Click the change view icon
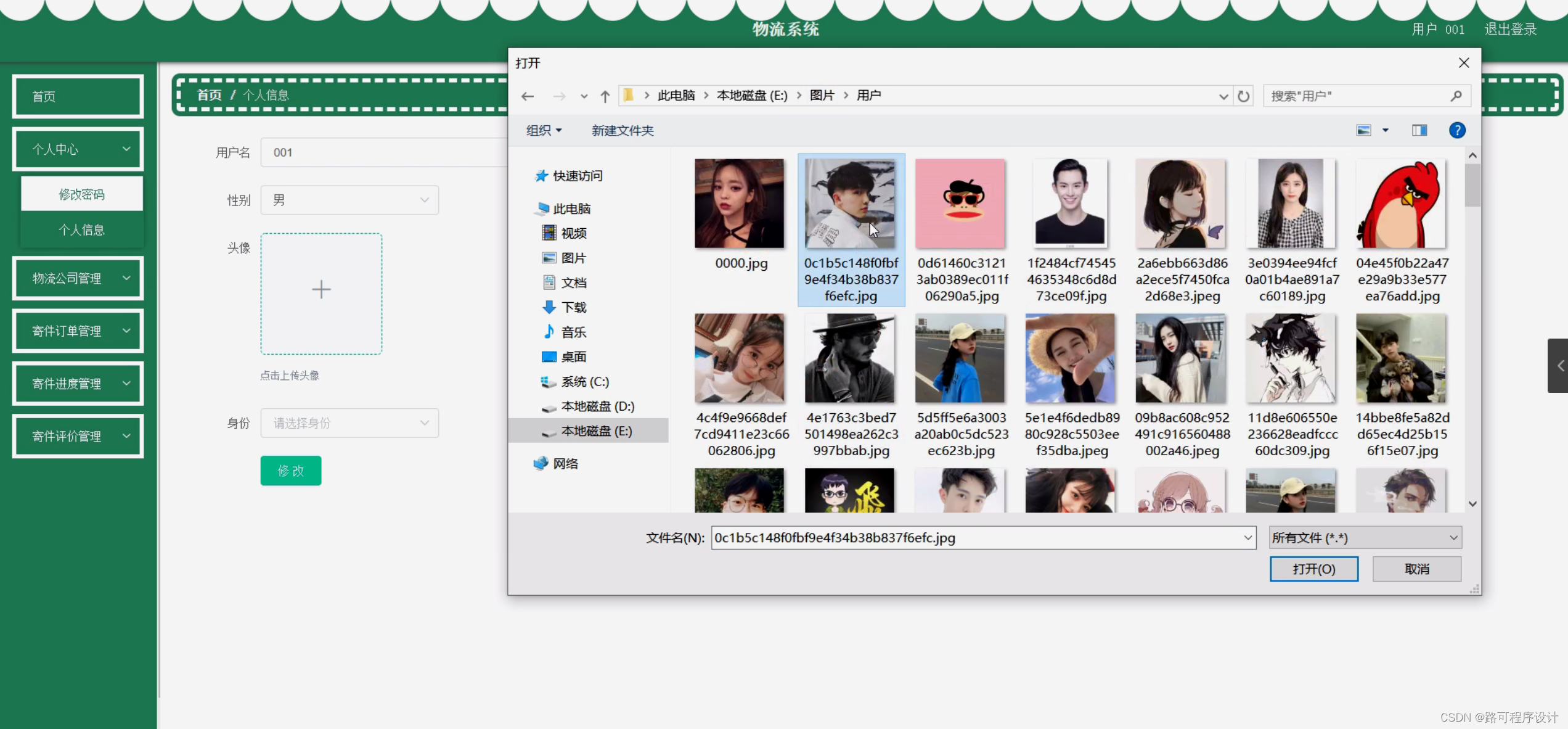 point(1363,130)
